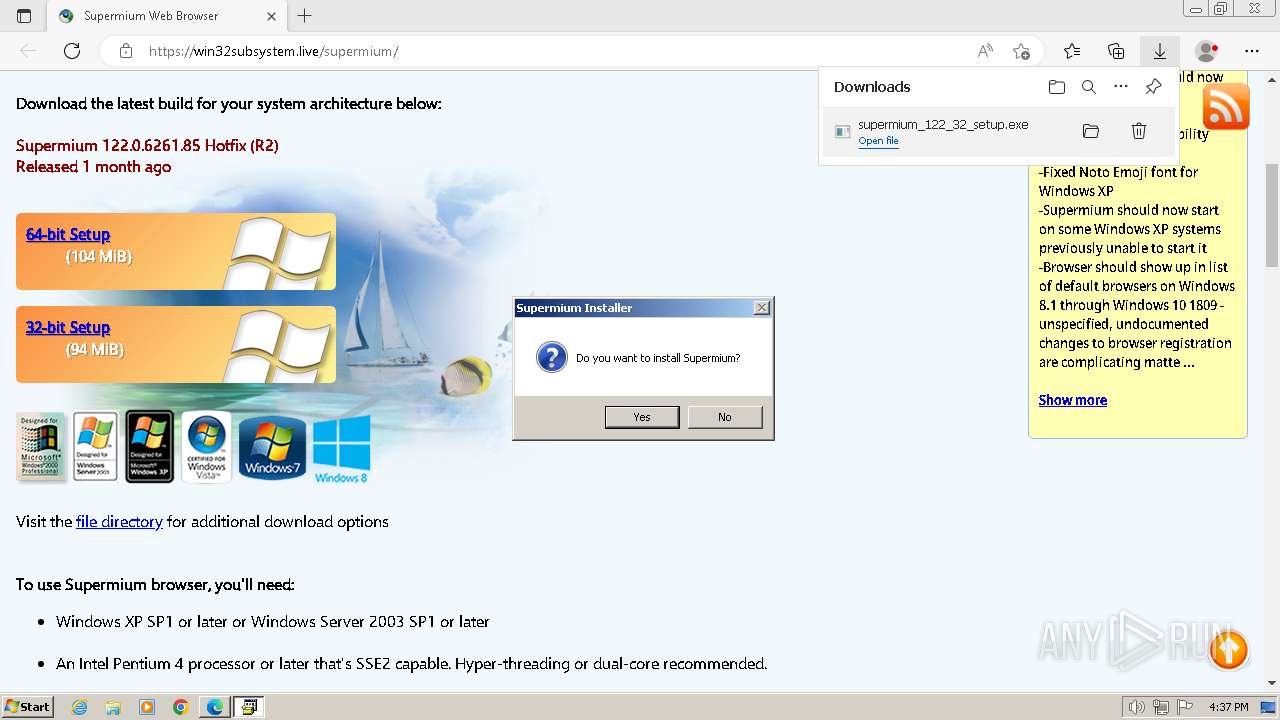Viewport: 1280px width, 720px height.
Task: Launch Chrome from taskbar
Action: [x=181, y=707]
